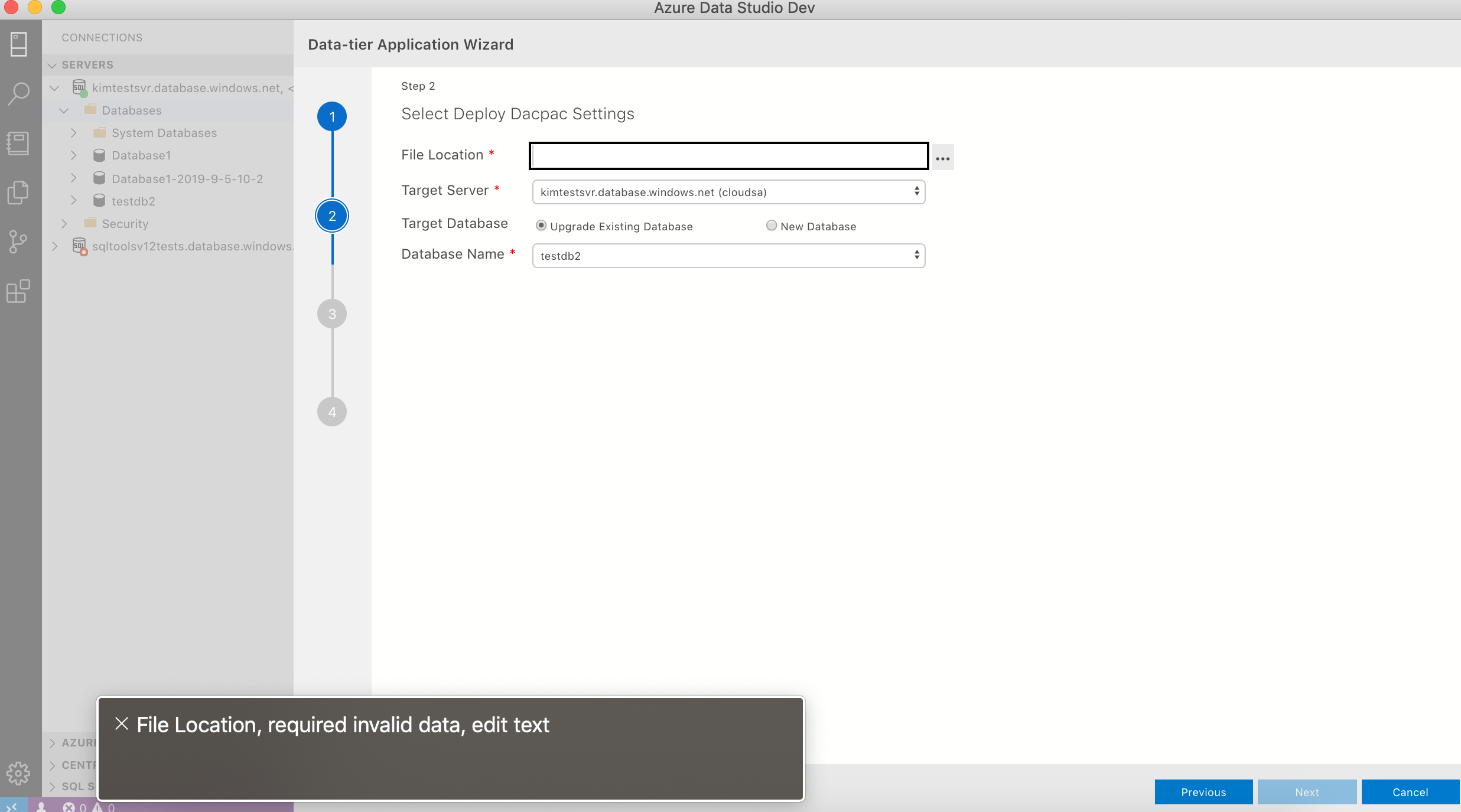Open the Extensions view

tap(18, 291)
